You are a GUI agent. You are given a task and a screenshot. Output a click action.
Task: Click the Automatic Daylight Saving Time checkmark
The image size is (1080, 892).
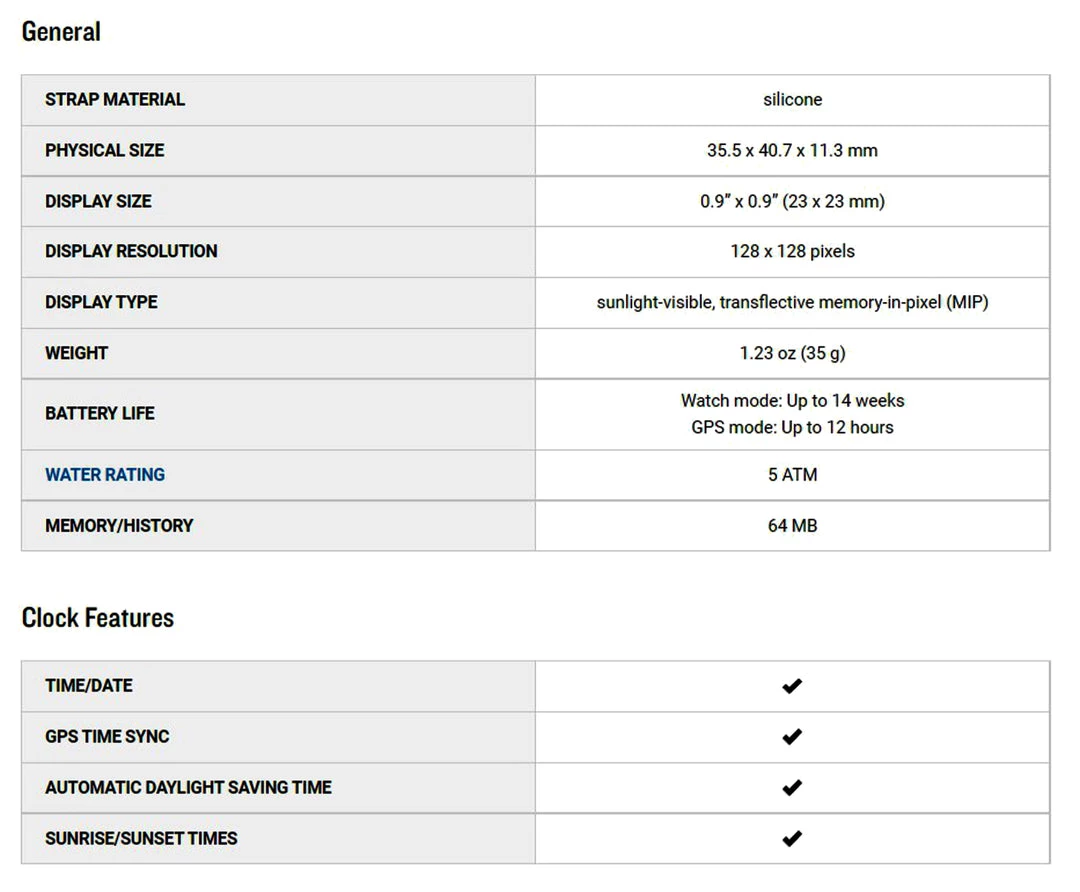[792, 788]
